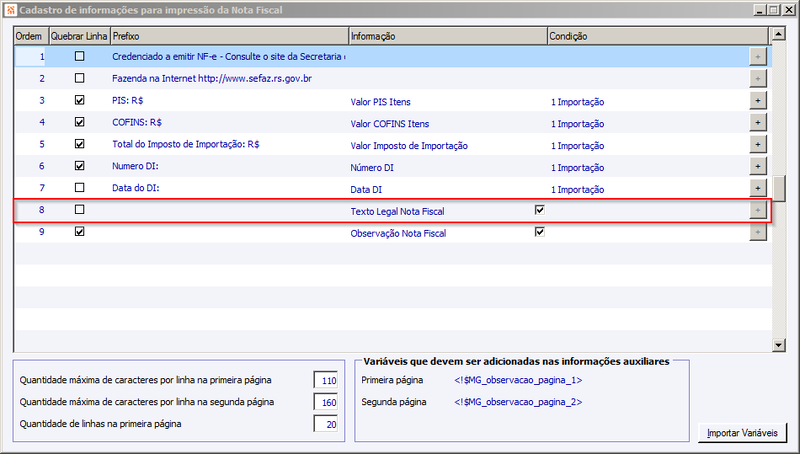
Task: Click the plus button in Data do DI row
Action: [x=758, y=188]
